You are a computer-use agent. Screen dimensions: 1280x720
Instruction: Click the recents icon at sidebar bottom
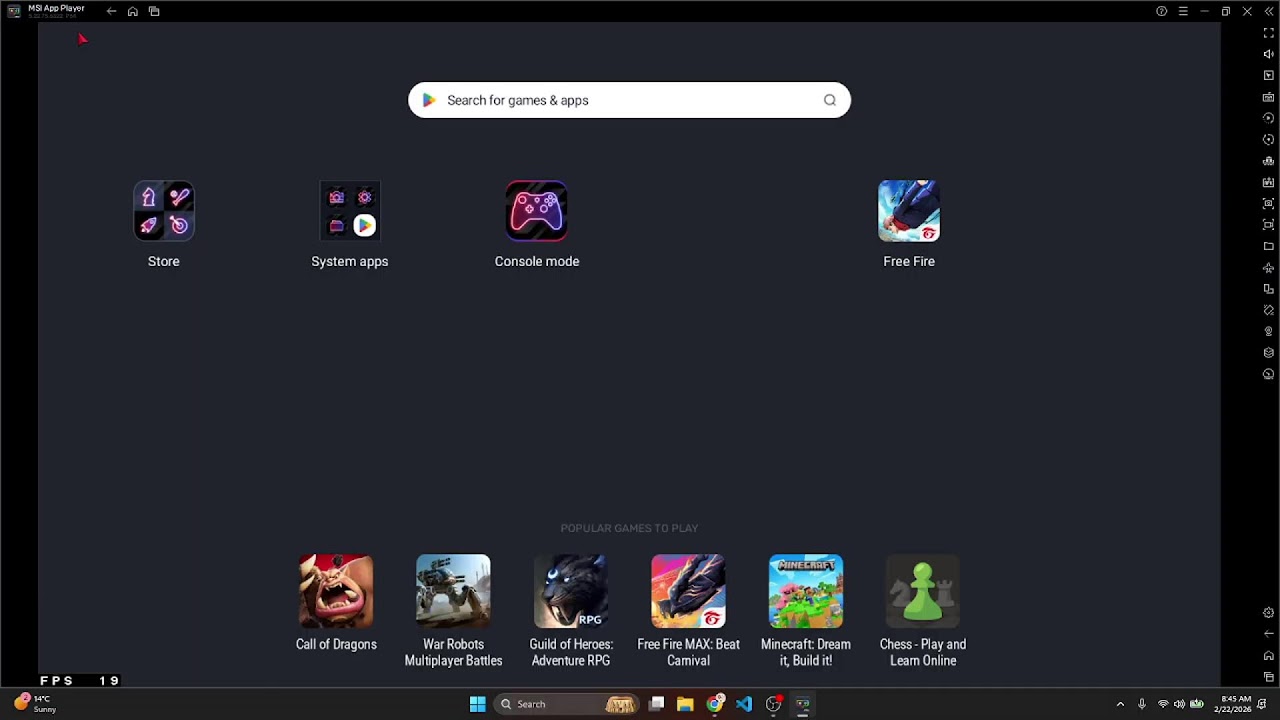[1269, 677]
